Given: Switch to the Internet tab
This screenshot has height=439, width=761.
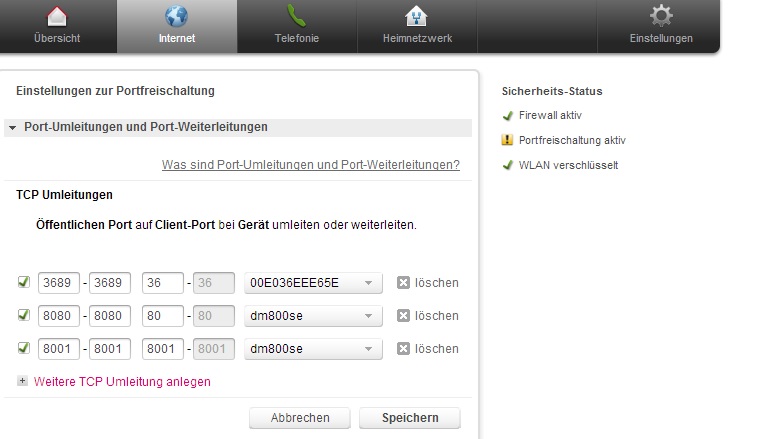Looking at the screenshot, I should click(x=177, y=26).
